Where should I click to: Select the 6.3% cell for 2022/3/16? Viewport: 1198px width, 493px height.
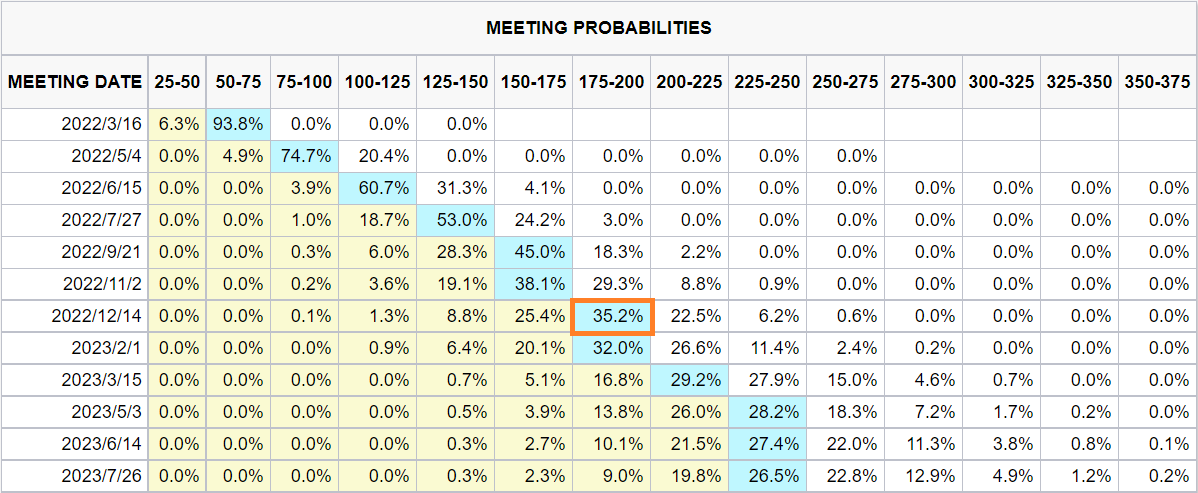pyautogui.click(x=177, y=125)
